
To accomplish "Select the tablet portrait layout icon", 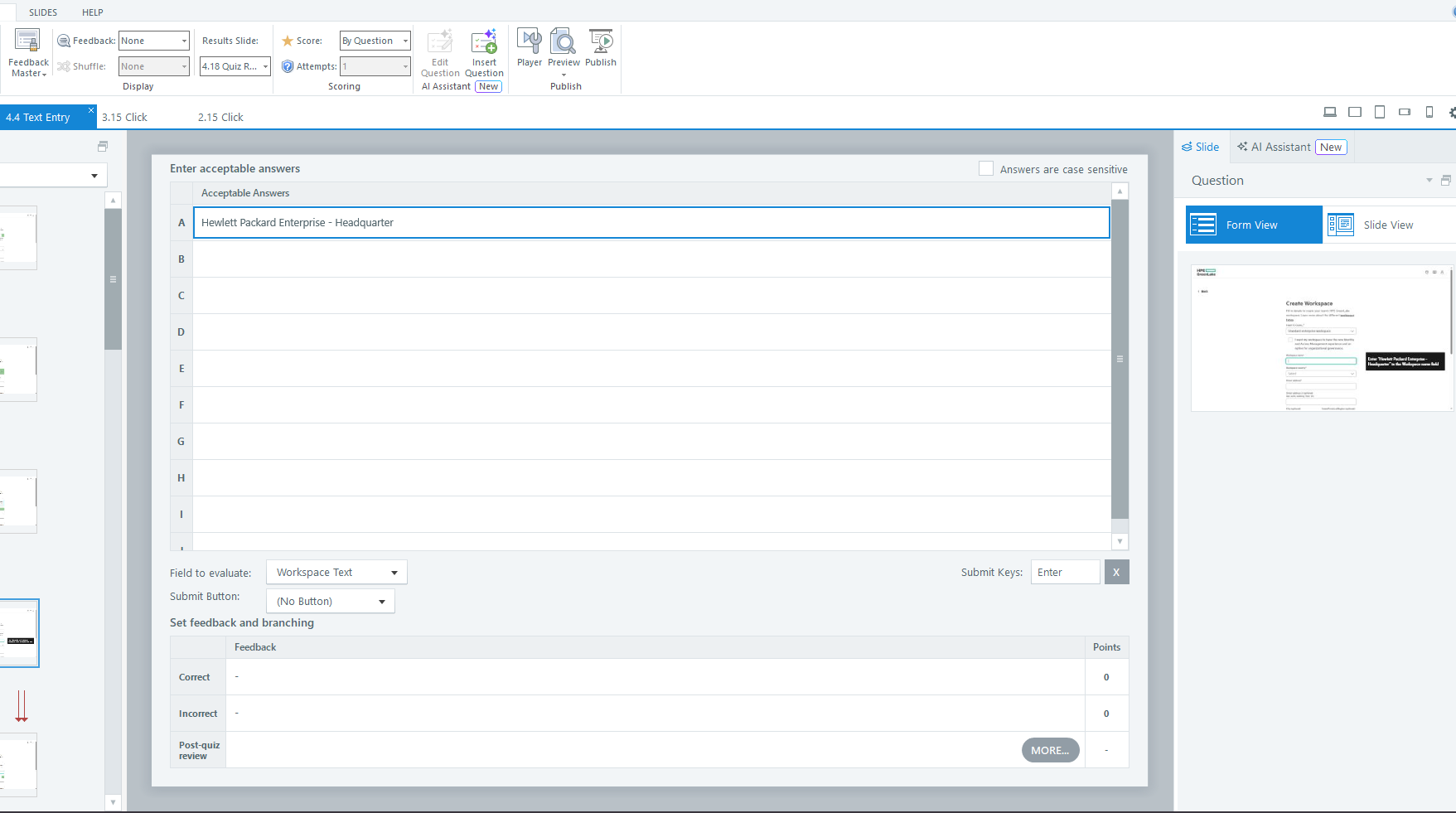I will click(x=1379, y=112).
